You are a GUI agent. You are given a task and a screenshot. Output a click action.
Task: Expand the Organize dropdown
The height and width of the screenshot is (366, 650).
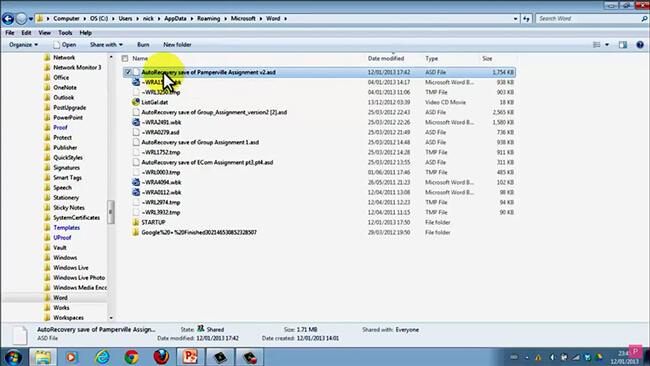(x=23, y=45)
